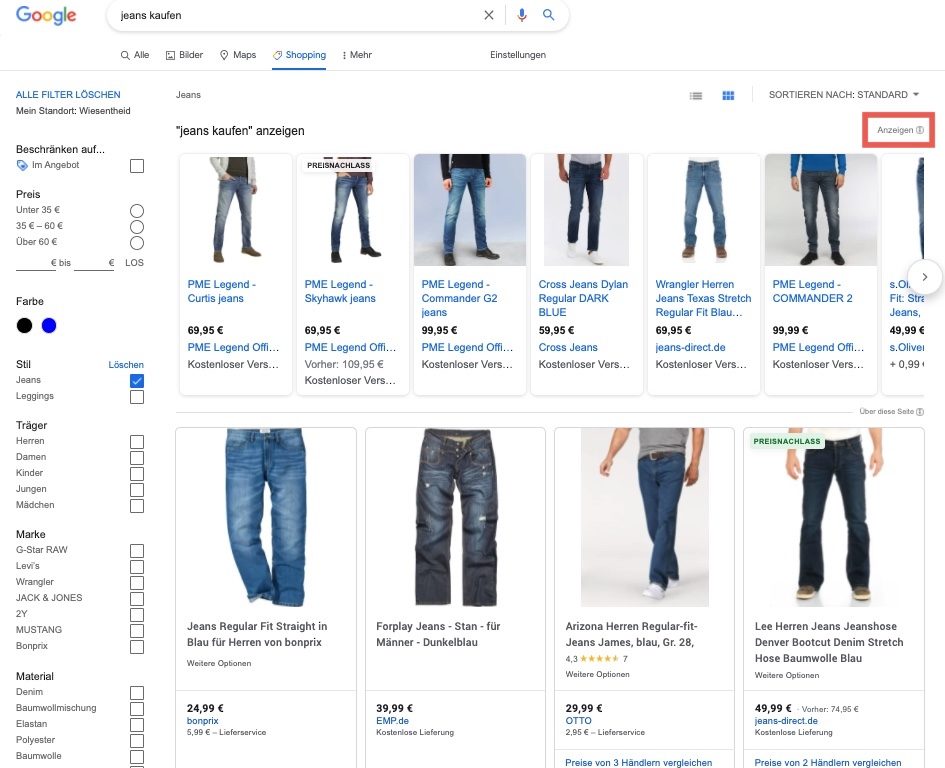The height and width of the screenshot is (768, 945).
Task: Open the Maps tab
Action: tap(238, 55)
